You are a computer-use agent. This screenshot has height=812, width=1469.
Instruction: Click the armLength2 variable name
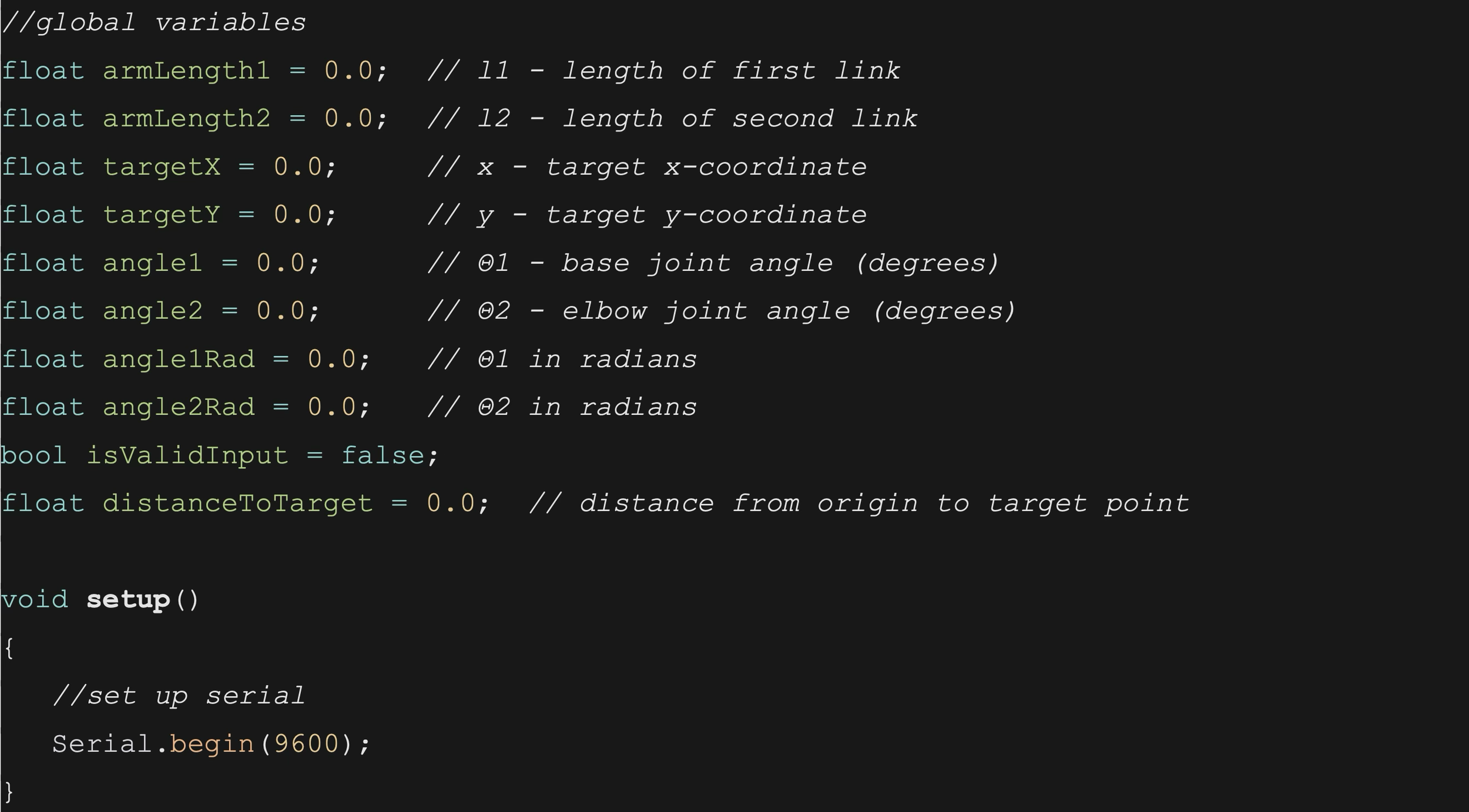[x=186, y=119]
